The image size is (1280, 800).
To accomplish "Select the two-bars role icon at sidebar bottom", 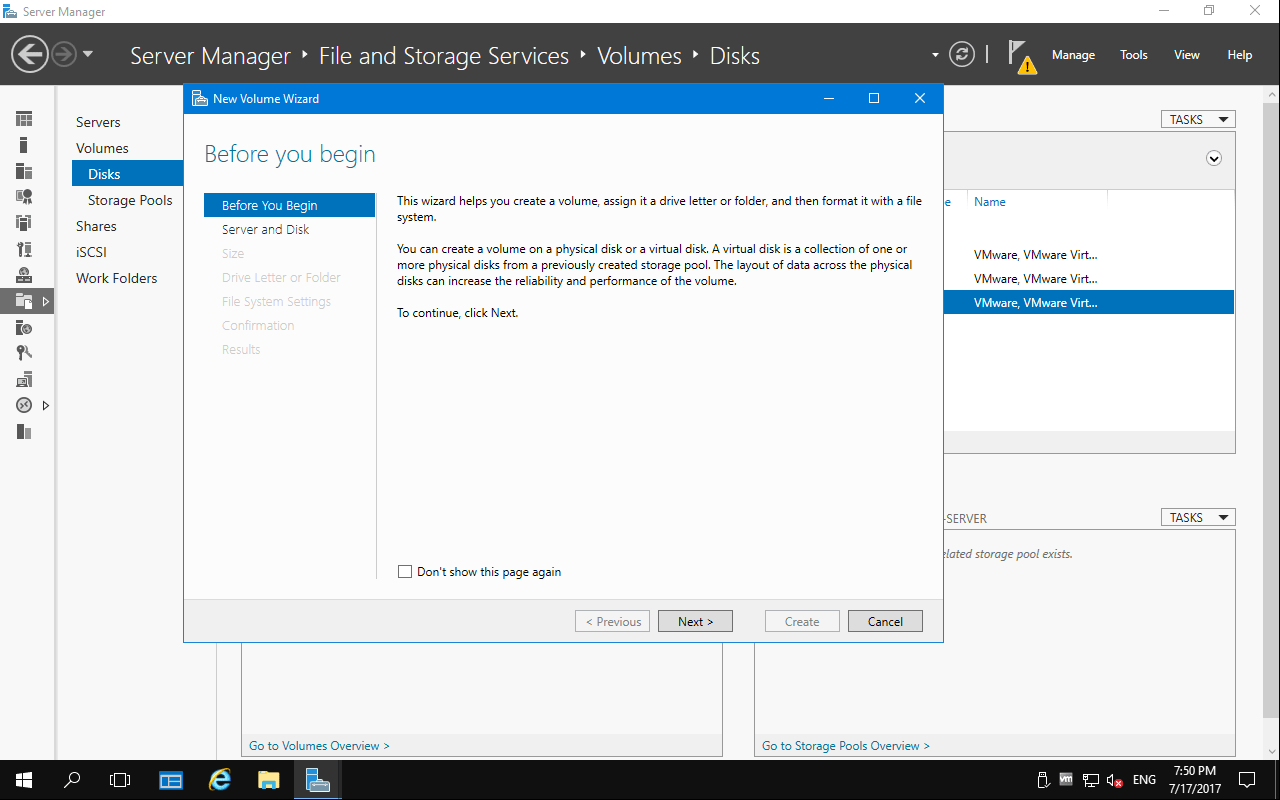I will [x=24, y=431].
